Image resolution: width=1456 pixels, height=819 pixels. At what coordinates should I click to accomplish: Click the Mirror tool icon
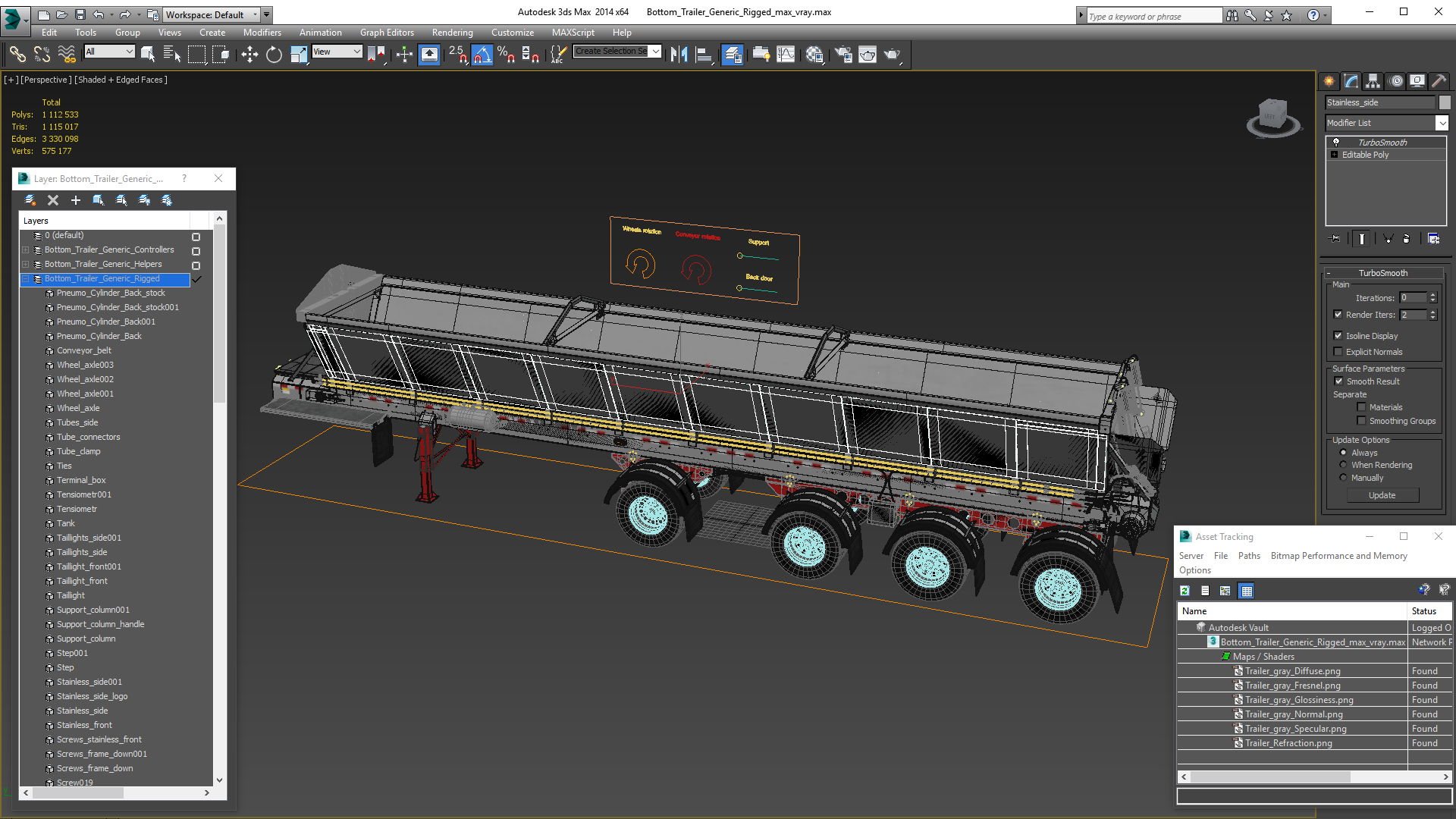679,54
